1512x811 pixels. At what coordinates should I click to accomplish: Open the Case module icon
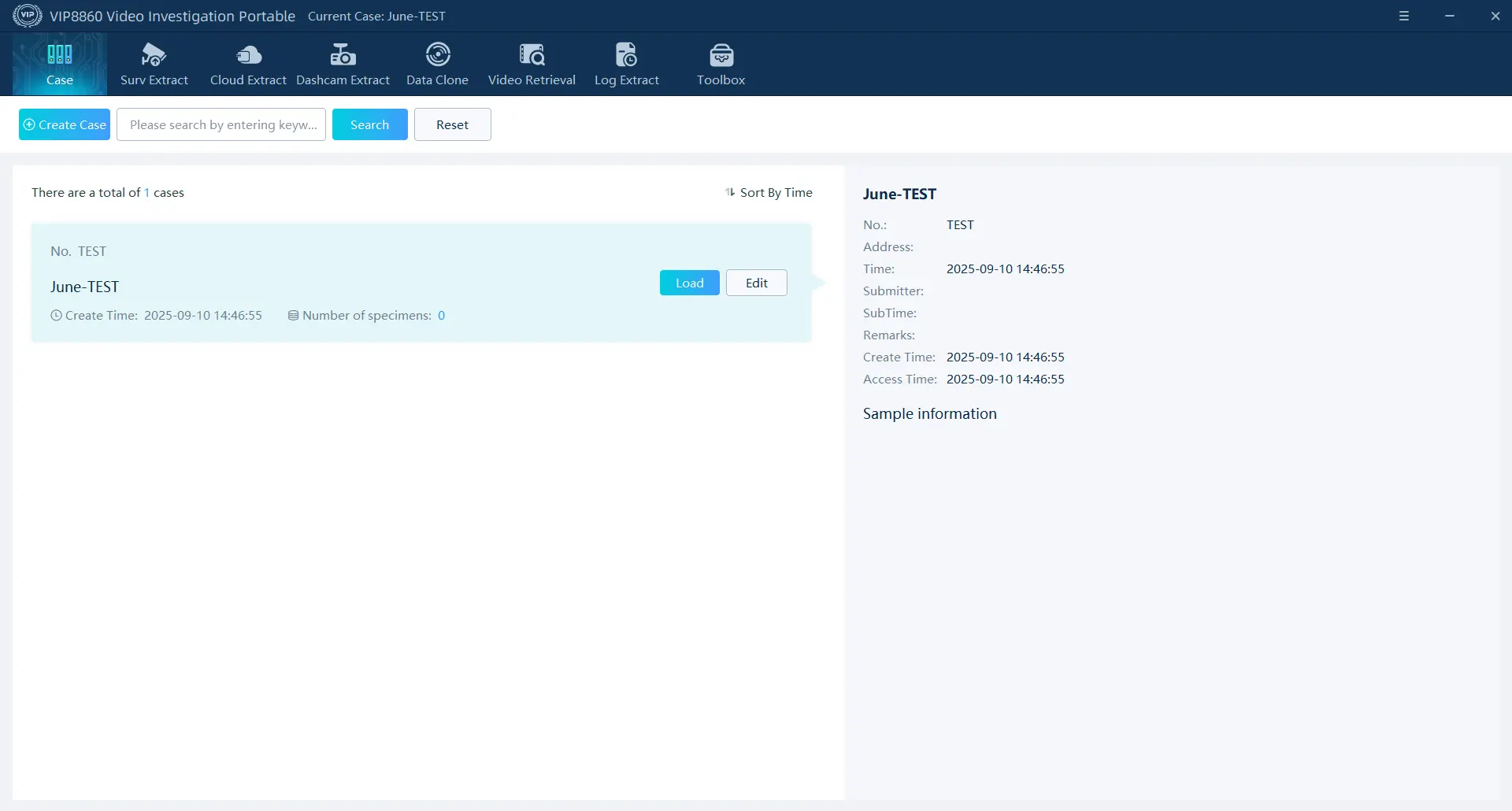(x=60, y=55)
